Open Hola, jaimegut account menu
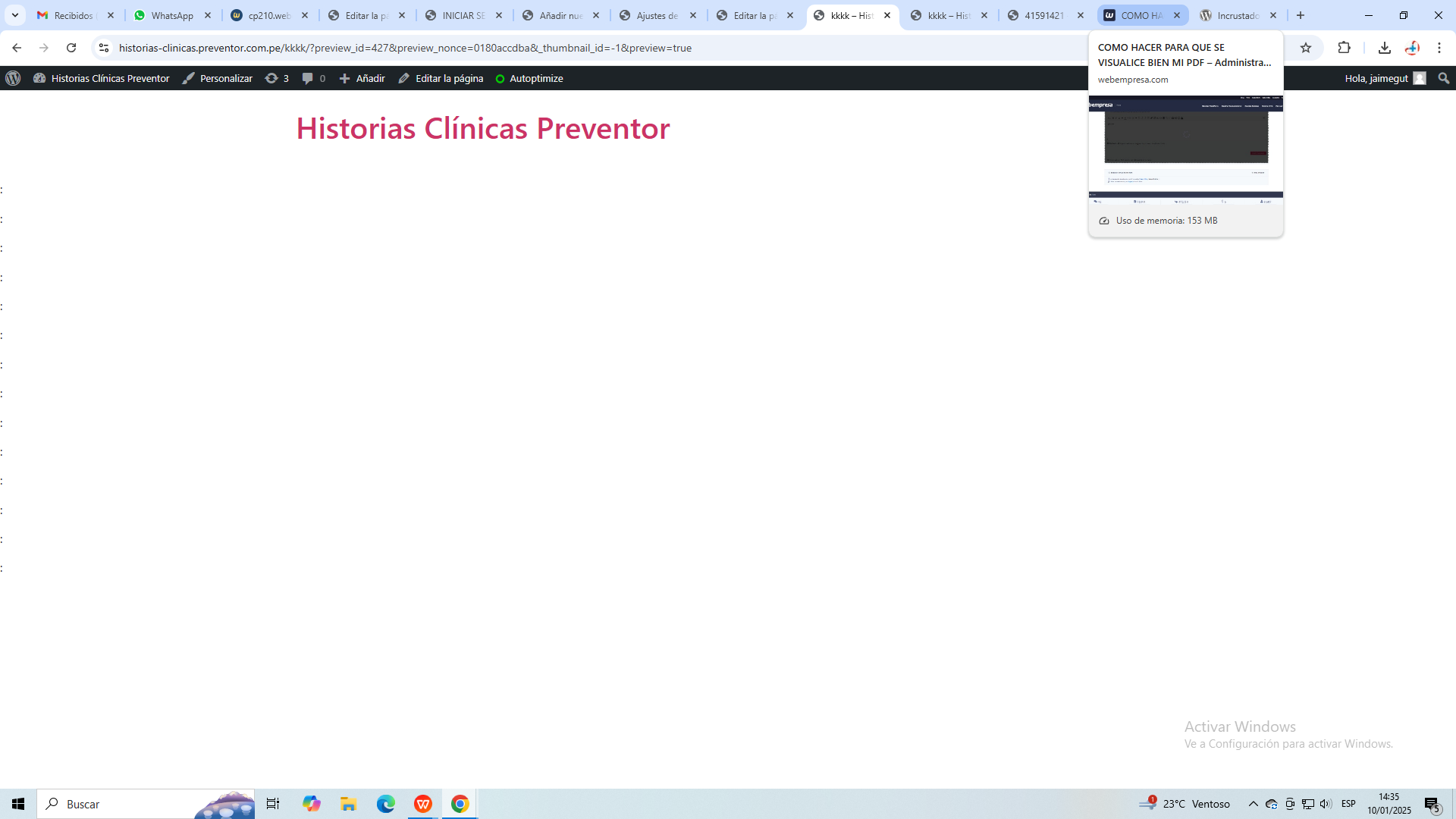1456x819 pixels. [1385, 78]
